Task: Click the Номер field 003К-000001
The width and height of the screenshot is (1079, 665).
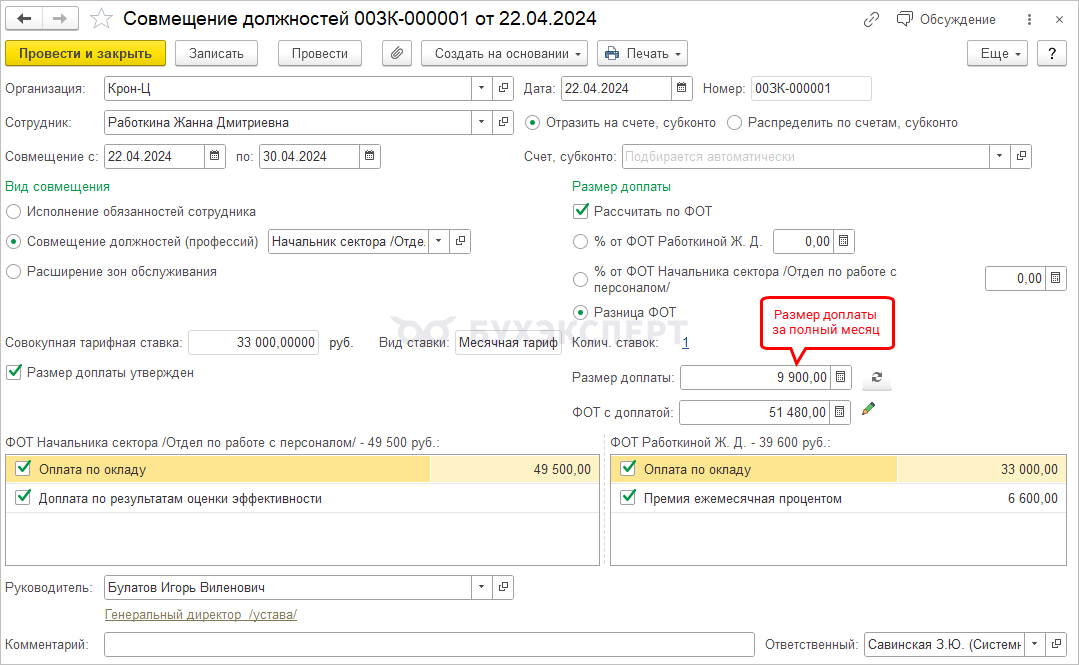Action: click(x=811, y=88)
